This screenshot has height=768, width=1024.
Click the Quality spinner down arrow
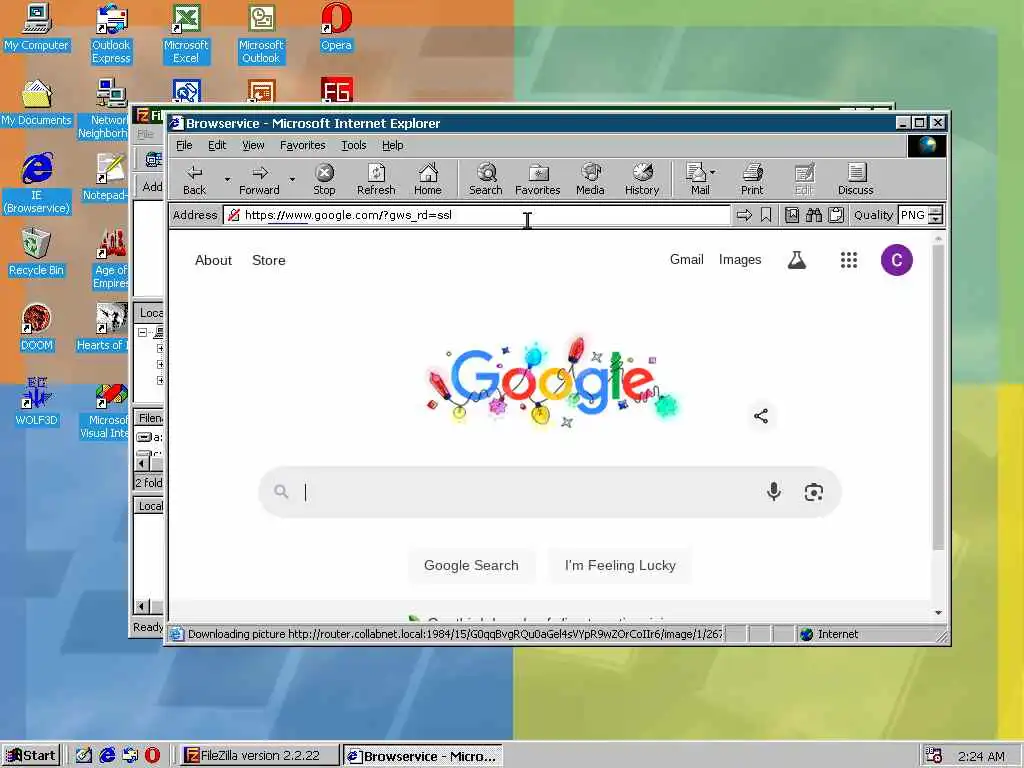[936, 219]
